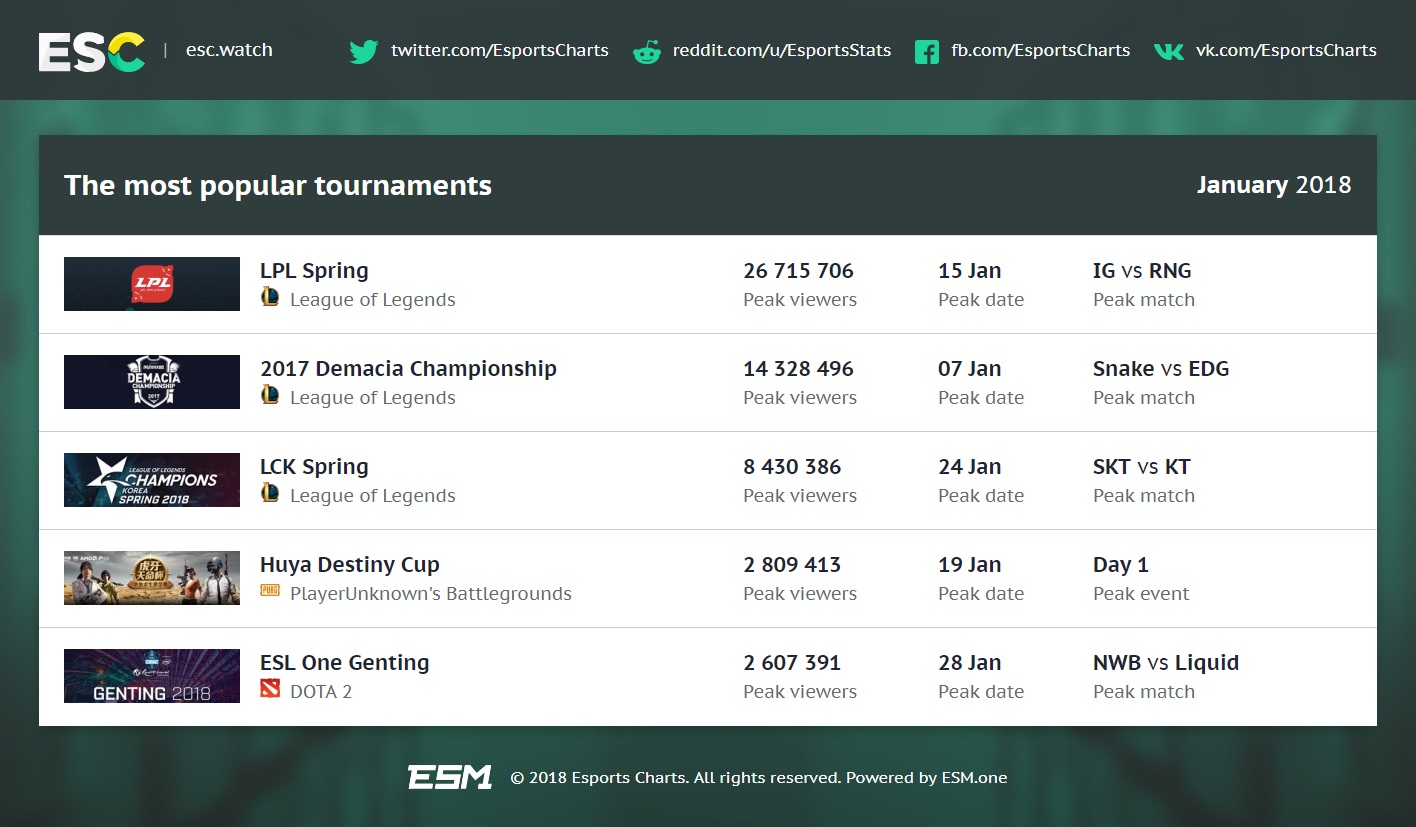This screenshot has height=827, width=1416.
Task: Click the ESC logo in header
Action: click(x=92, y=51)
